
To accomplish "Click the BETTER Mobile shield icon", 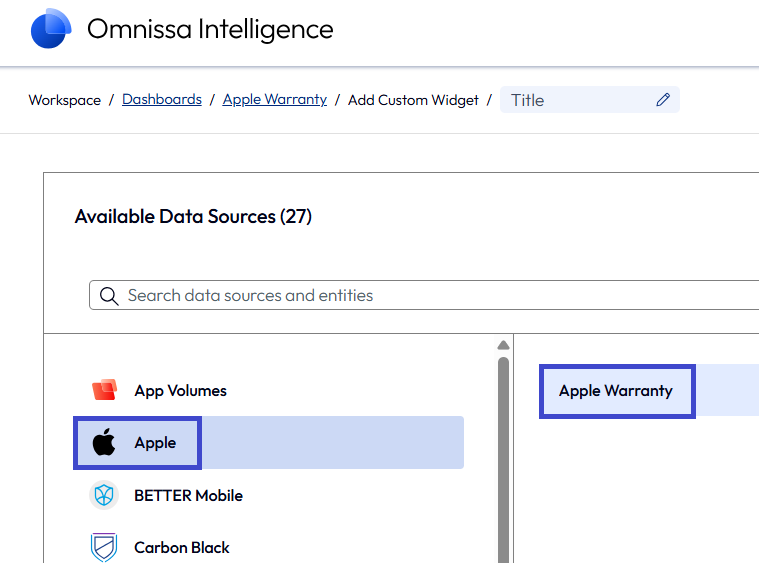I will point(104,495).
